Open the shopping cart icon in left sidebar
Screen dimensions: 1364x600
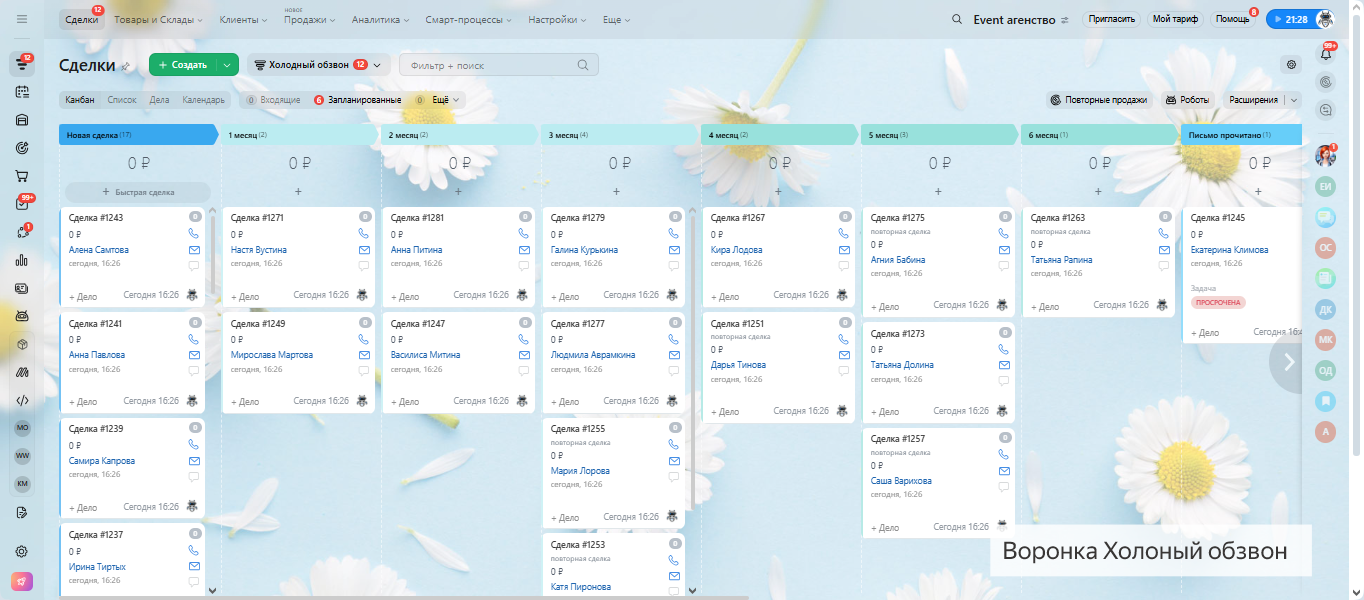pyautogui.click(x=22, y=175)
